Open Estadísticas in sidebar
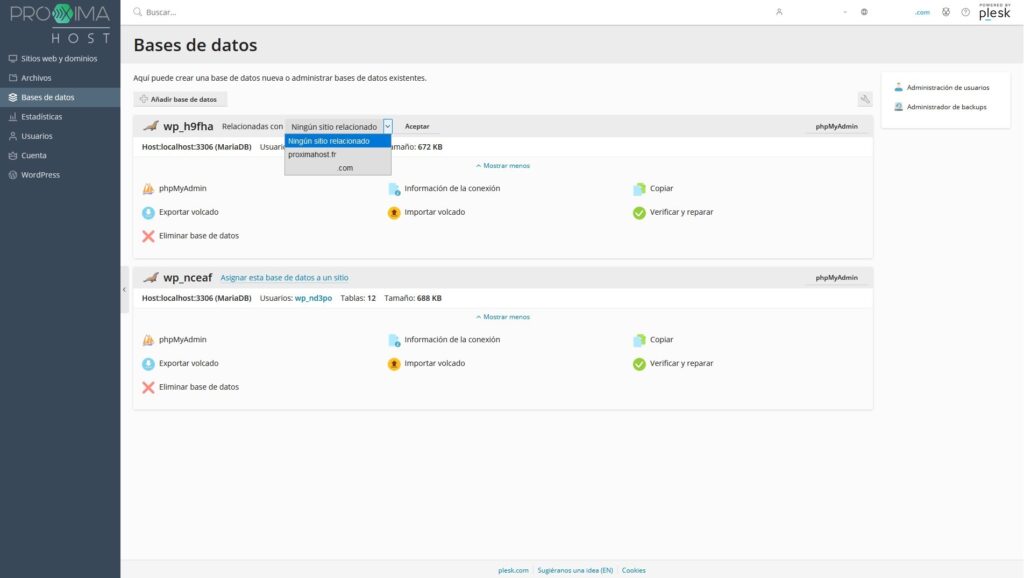Image resolution: width=1024 pixels, height=578 pixels. [x=60, y=116]
